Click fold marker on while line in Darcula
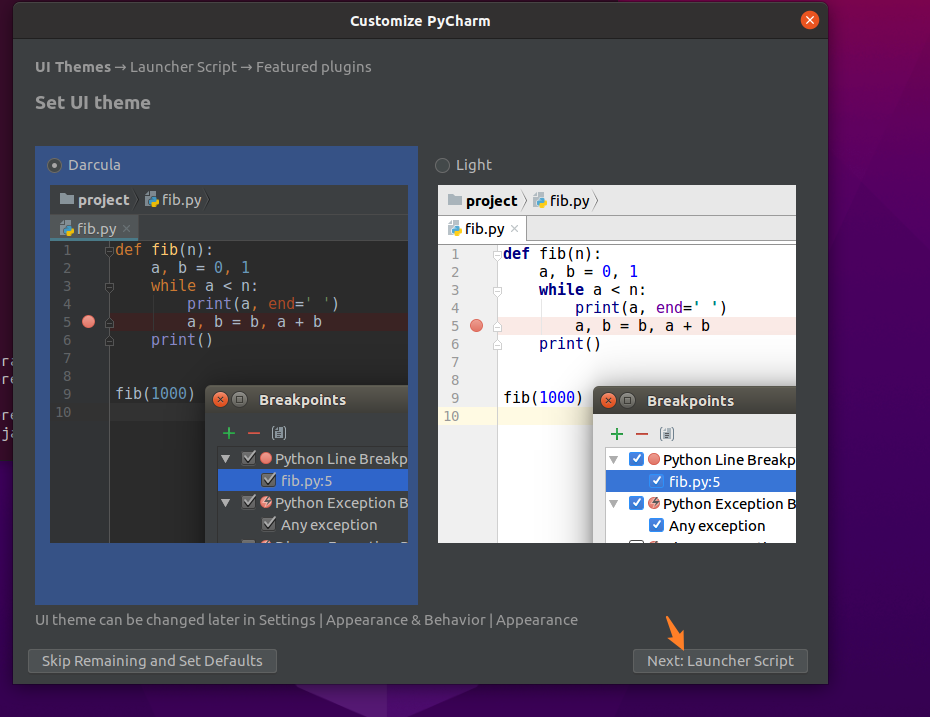The width and height of the screenshot is (930, 717). [109, 287]
